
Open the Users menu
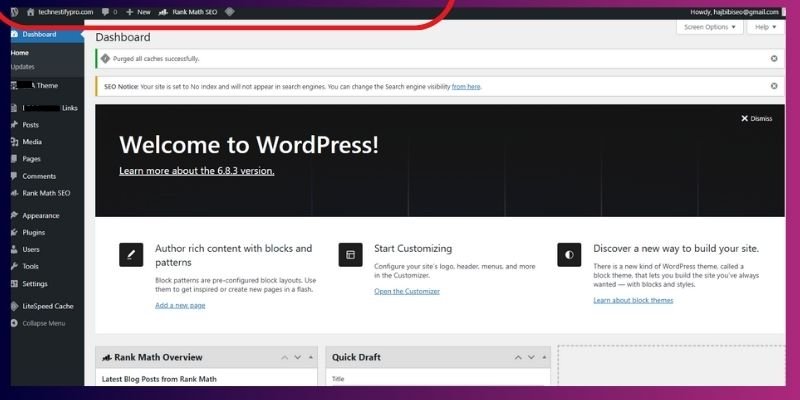point(47,249)
